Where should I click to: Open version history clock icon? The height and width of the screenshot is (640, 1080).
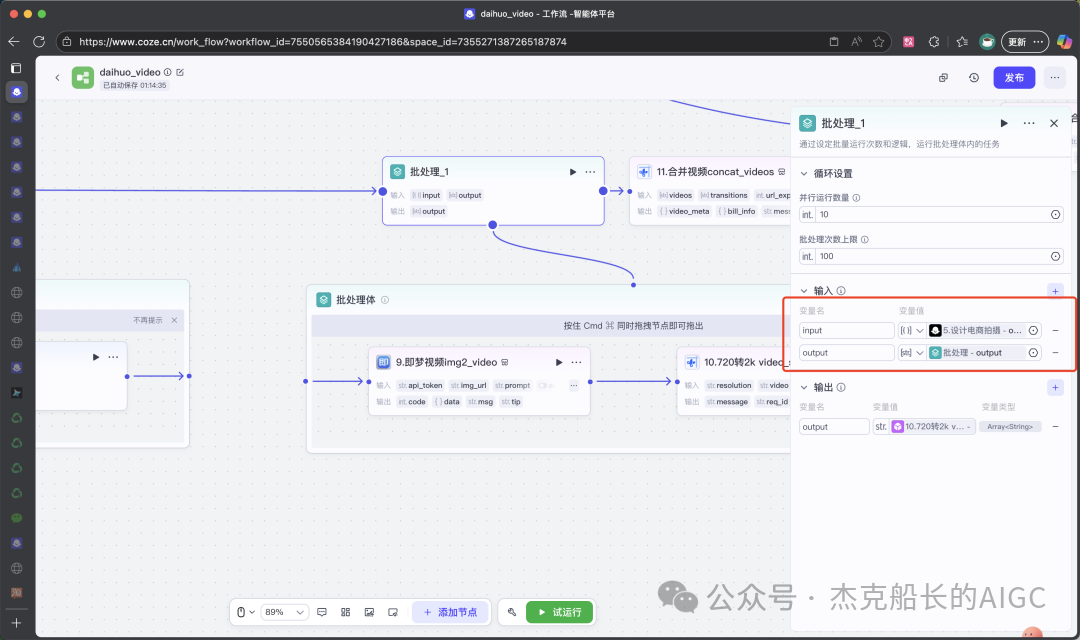click(x=974, y=78)
